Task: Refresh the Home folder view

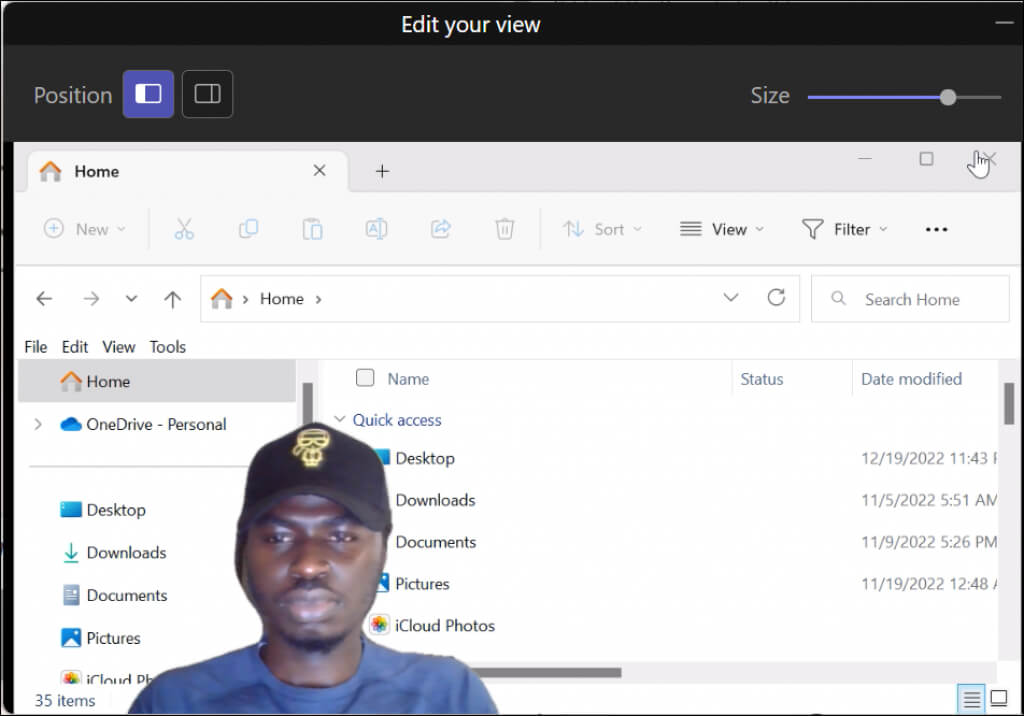Action: click(776, 298)
